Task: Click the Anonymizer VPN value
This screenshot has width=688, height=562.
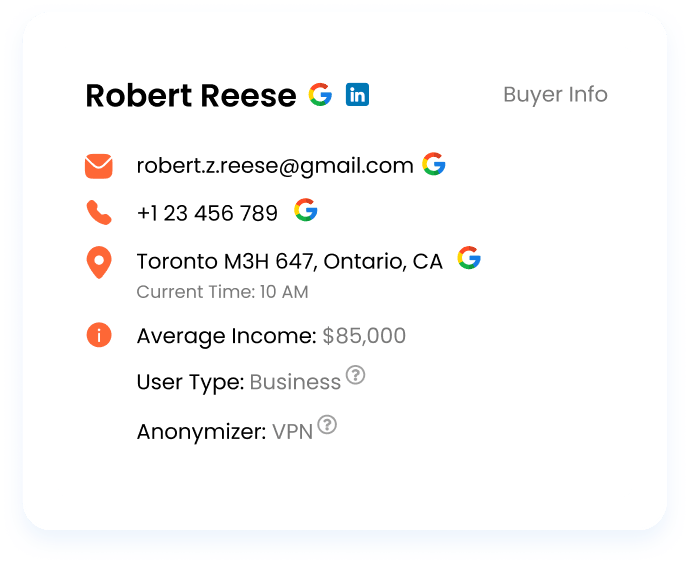Action: [x=292, y=432]
